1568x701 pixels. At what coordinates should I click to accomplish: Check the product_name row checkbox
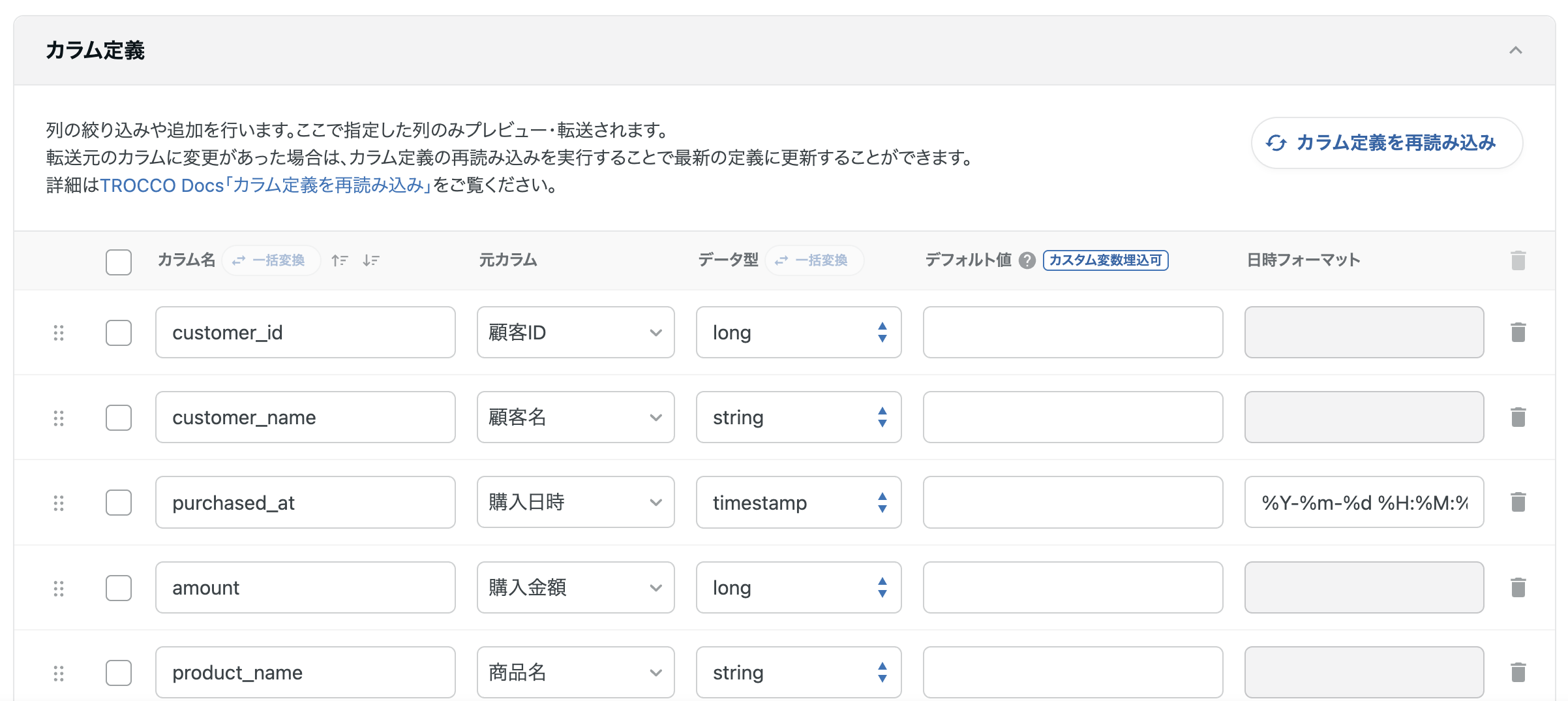click(x=119, y=673)
